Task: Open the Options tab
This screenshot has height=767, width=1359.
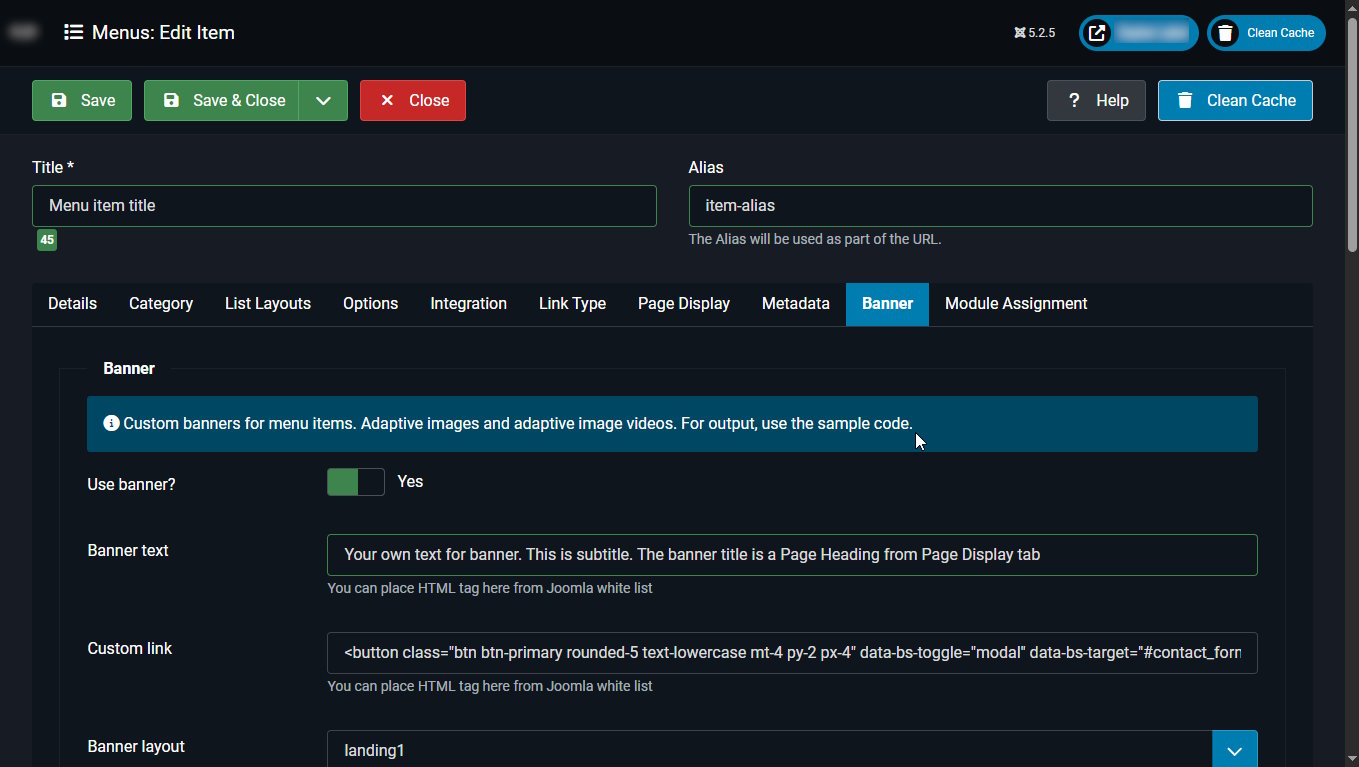Action: point(371,304)
